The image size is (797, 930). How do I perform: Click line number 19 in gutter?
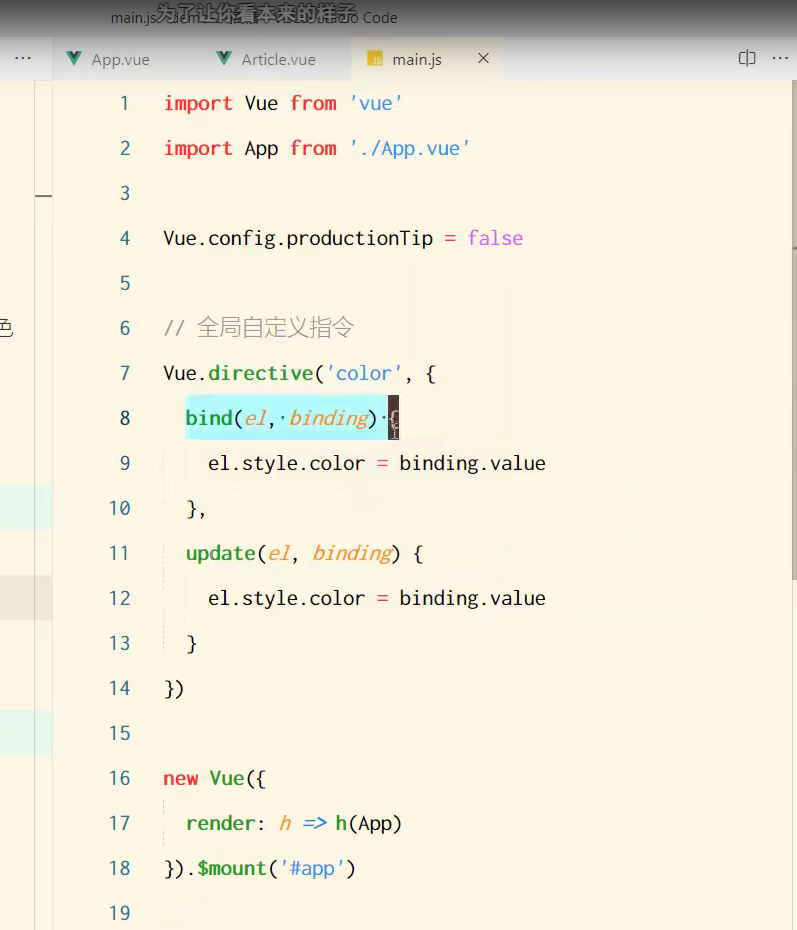pos(119,913)
